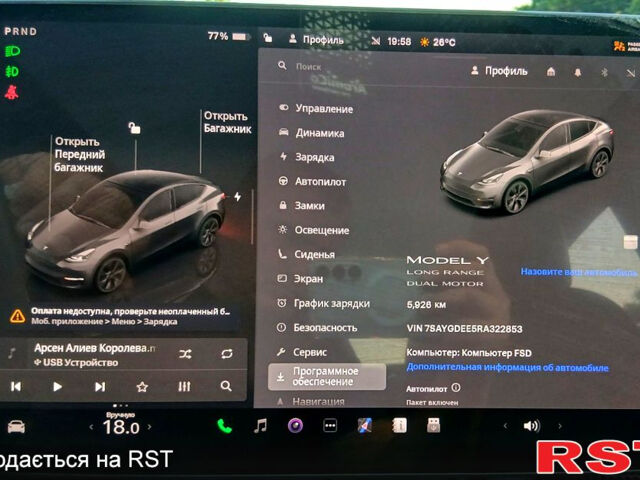Lower volume with left arrow

click(x=505, y=426)
